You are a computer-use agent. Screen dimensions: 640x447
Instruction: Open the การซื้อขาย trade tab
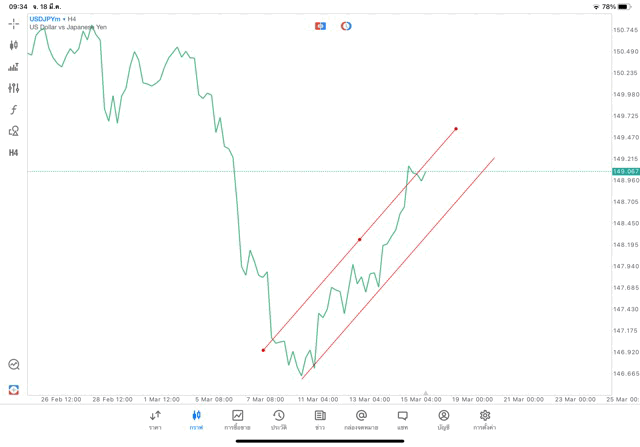(x=237, y=420)
